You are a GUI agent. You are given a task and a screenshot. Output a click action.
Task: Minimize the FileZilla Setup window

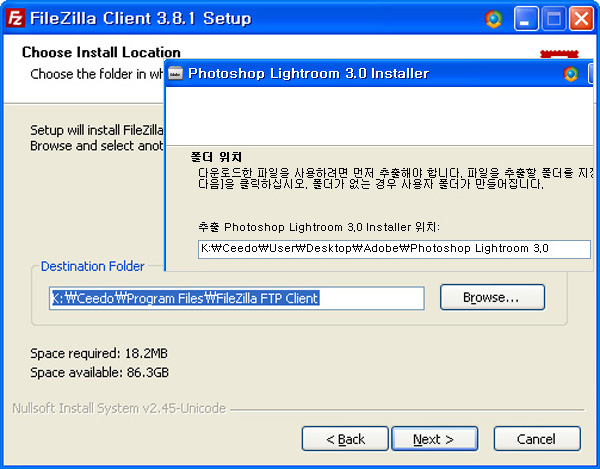tap(526, 18)
